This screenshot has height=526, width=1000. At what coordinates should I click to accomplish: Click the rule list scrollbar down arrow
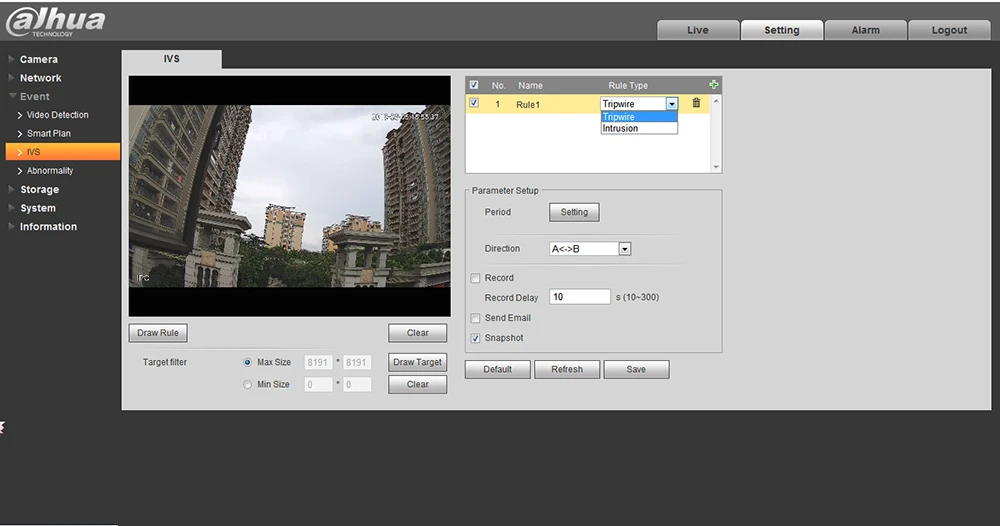tap(716, 167)
